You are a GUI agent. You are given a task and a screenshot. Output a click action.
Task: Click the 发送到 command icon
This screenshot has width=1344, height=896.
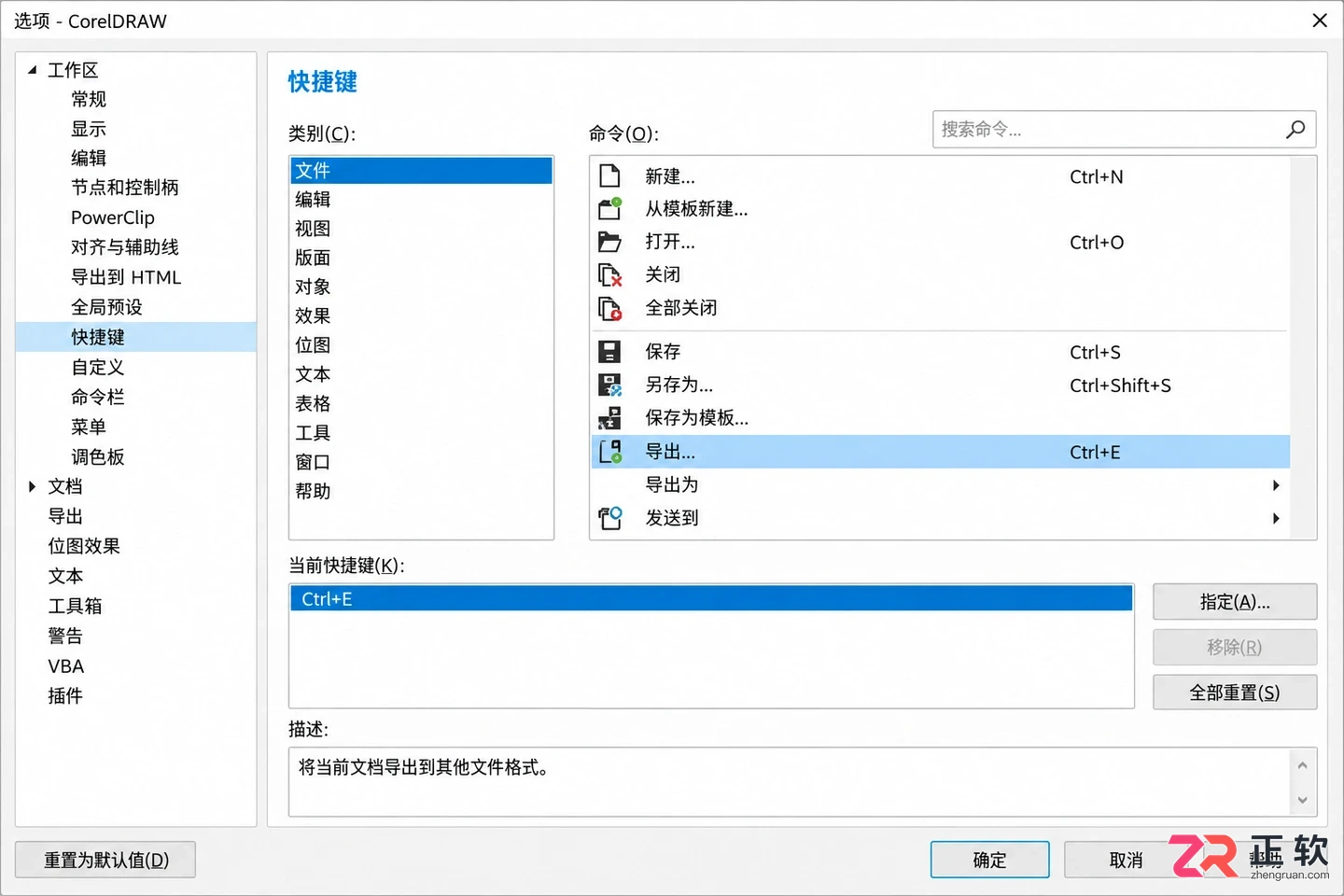(609, 518)
